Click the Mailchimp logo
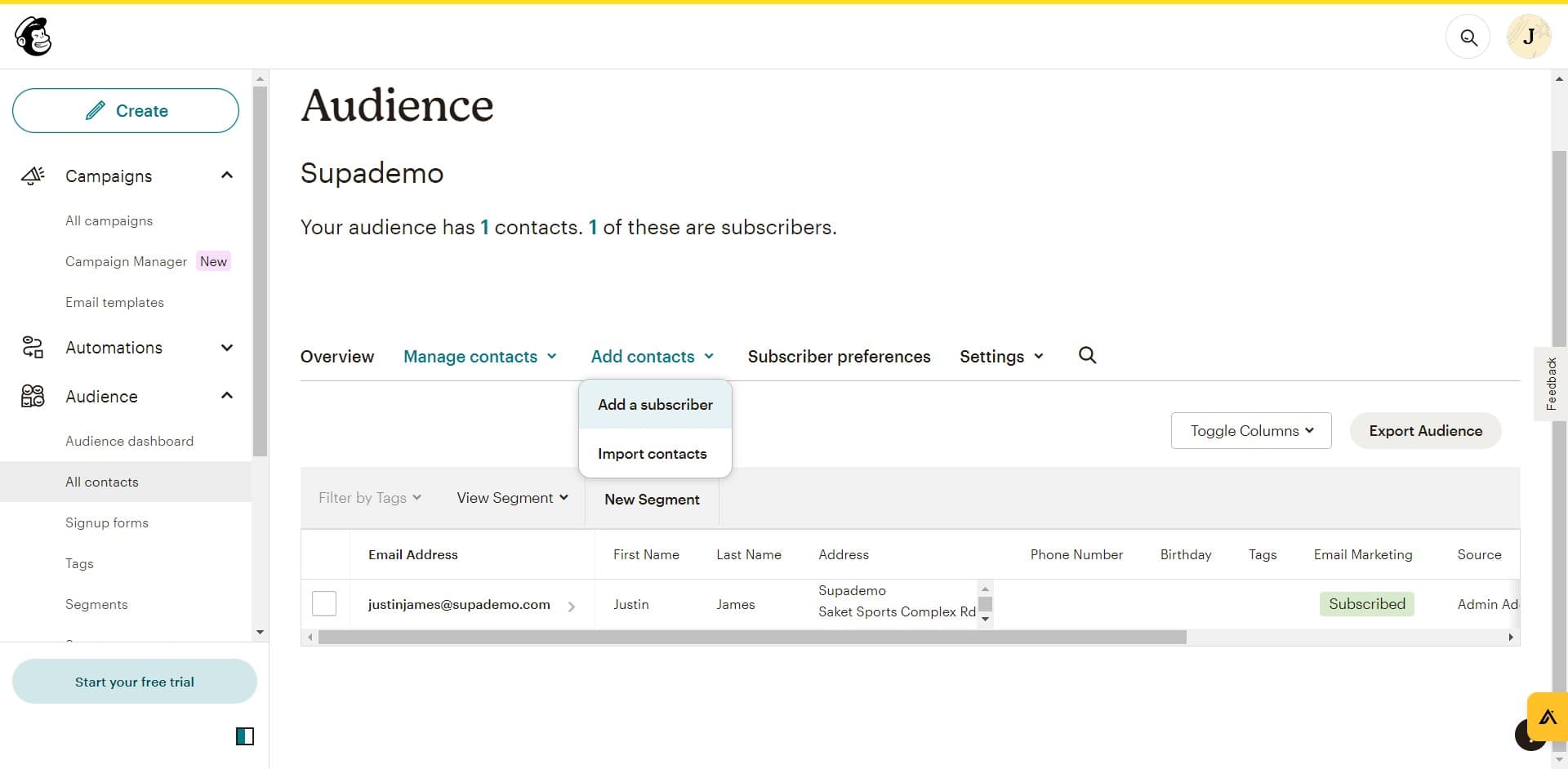 31,36
